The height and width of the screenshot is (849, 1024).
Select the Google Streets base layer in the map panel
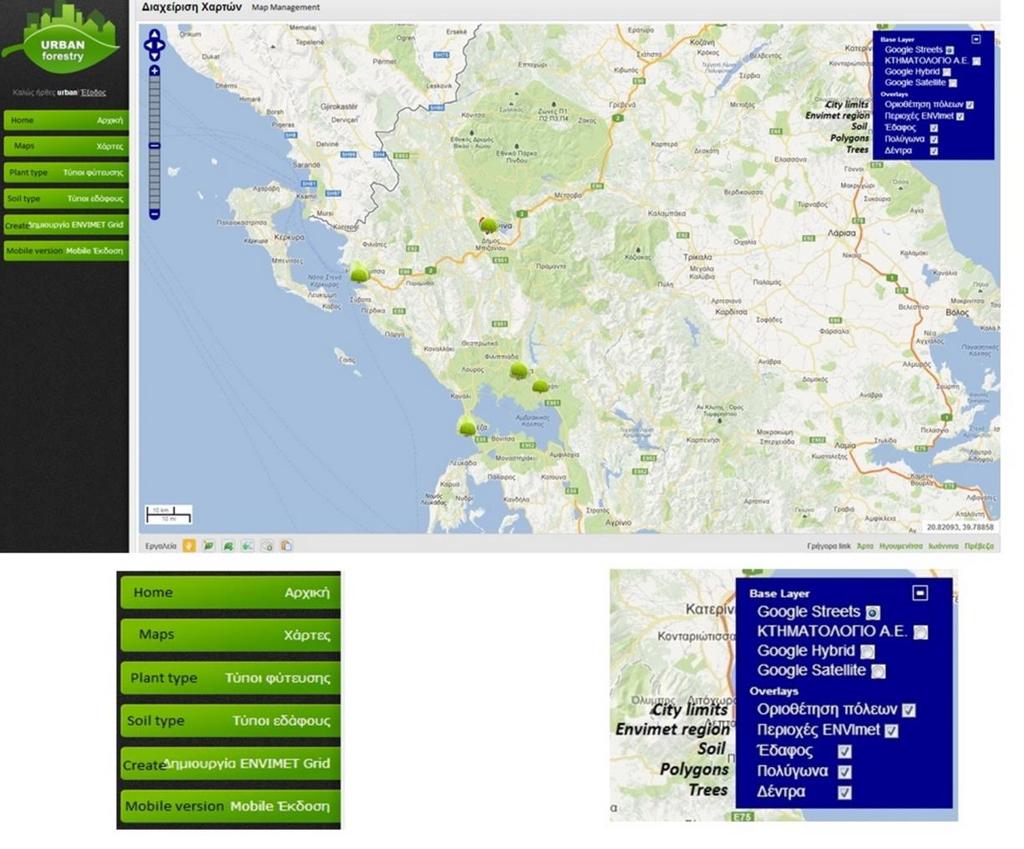coord(950,50)
